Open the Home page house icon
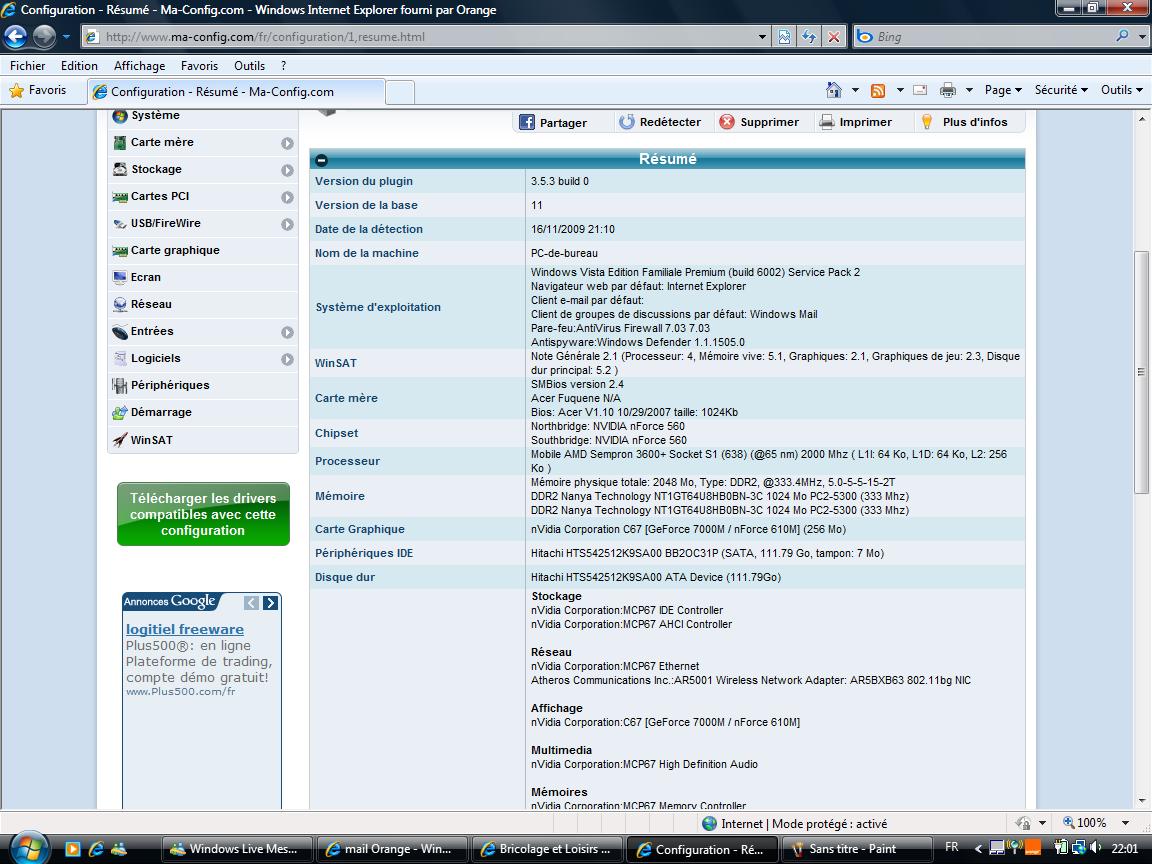This screenshot has height=864, width=1152. pos(834,90)
